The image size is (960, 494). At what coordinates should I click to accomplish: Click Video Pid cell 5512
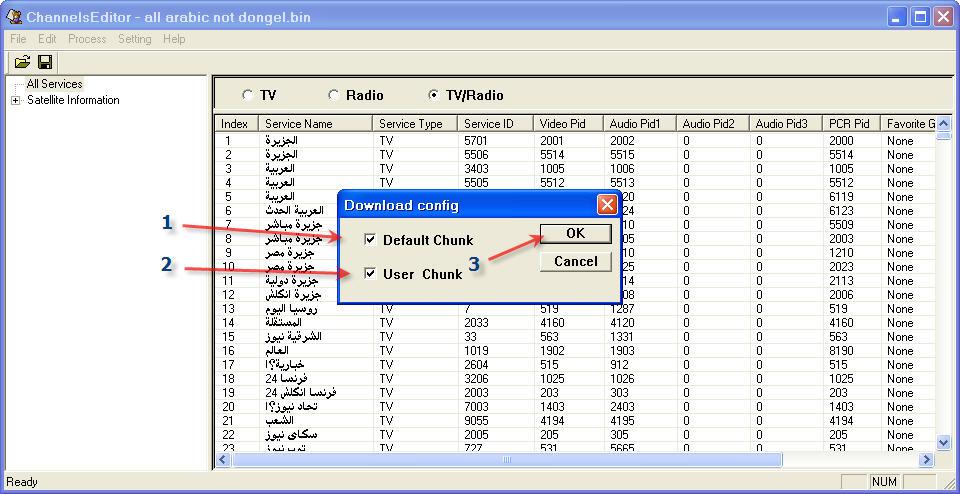point(552,182)
